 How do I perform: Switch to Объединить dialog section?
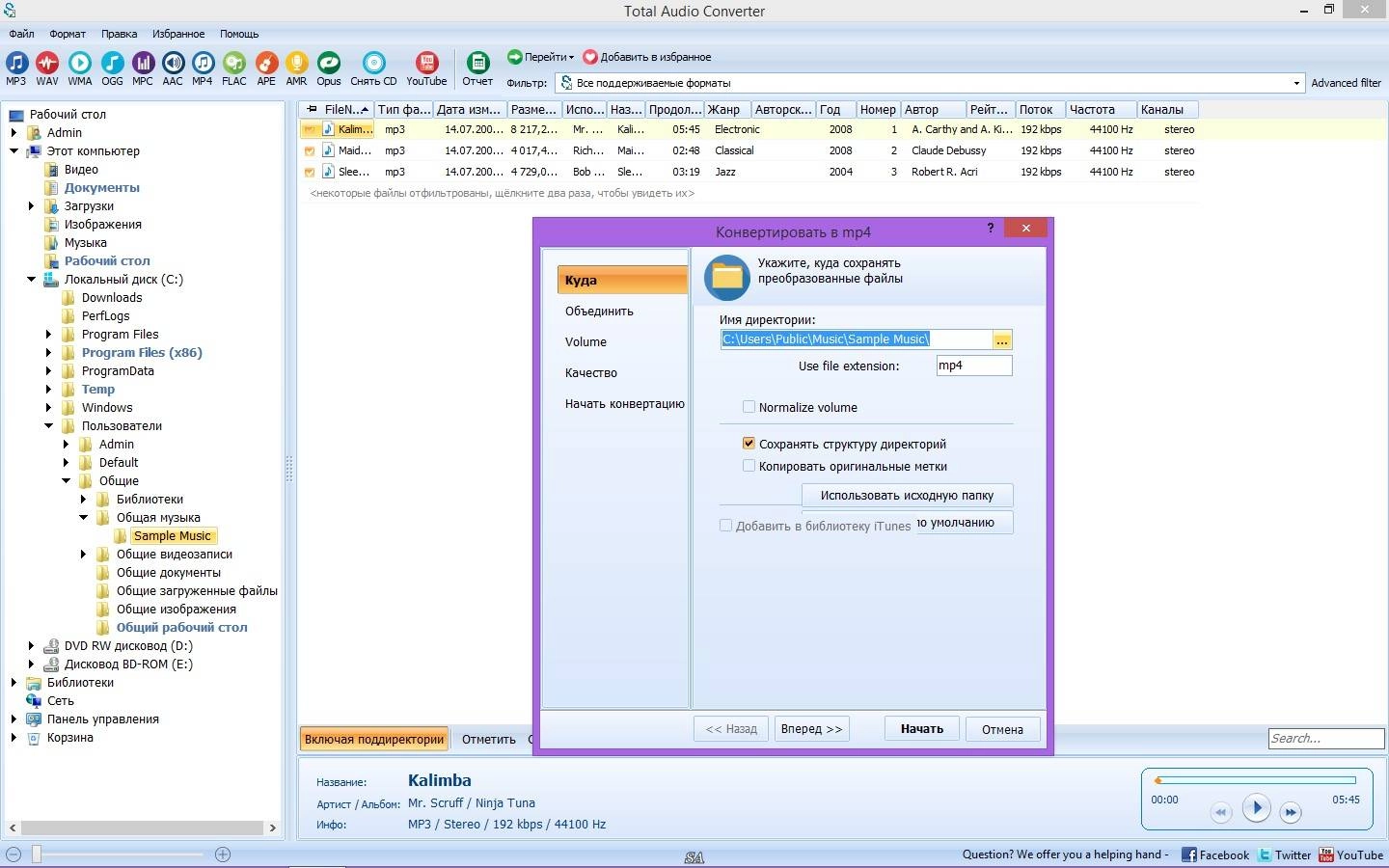point(599,312)
